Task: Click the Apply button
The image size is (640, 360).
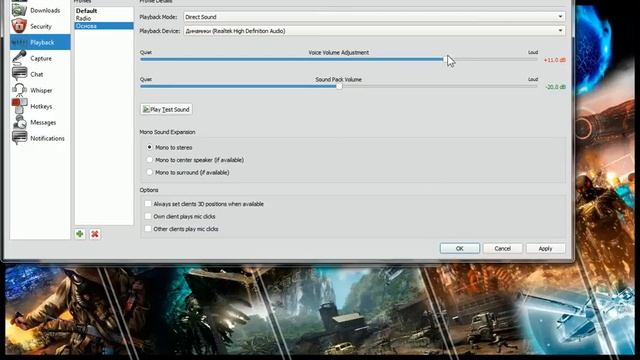Action: 545,248
